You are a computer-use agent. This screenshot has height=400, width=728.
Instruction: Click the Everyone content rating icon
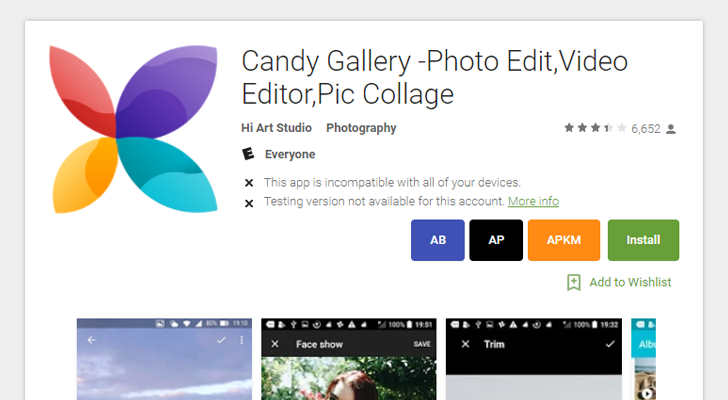249,155
